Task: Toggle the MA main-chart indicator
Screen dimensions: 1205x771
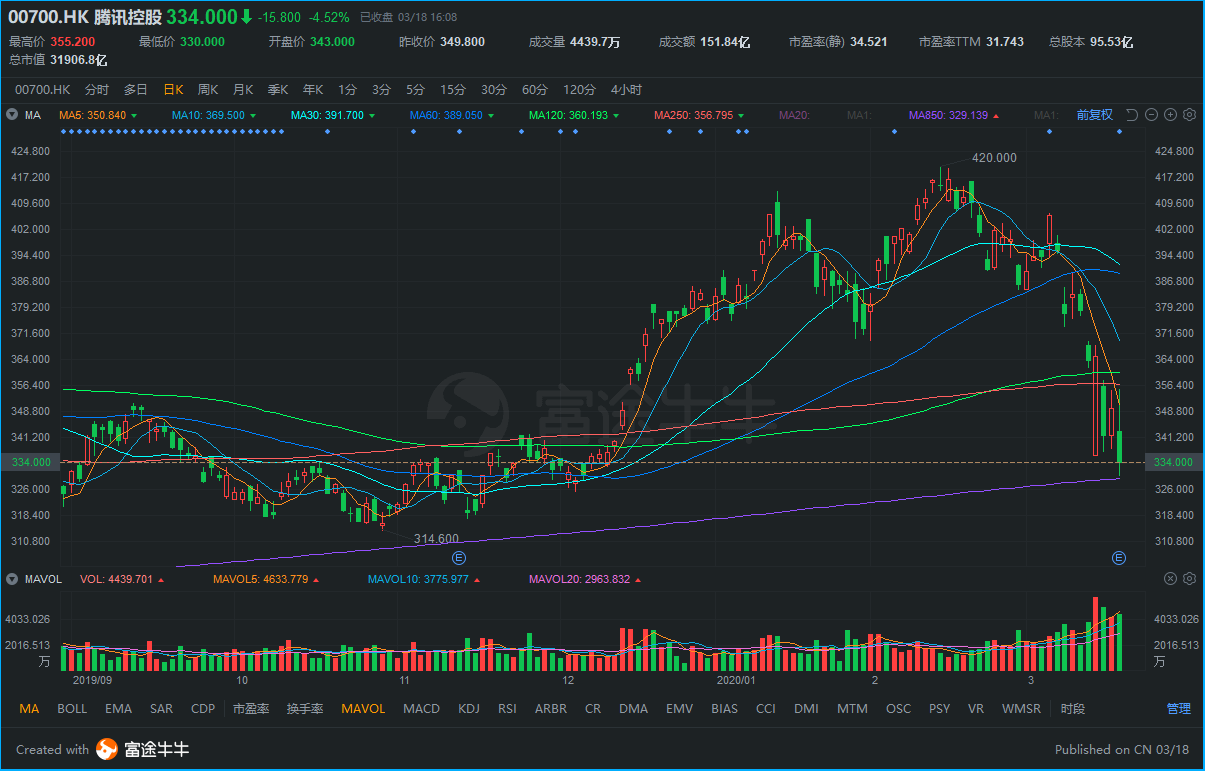Action: pos(29,709)
